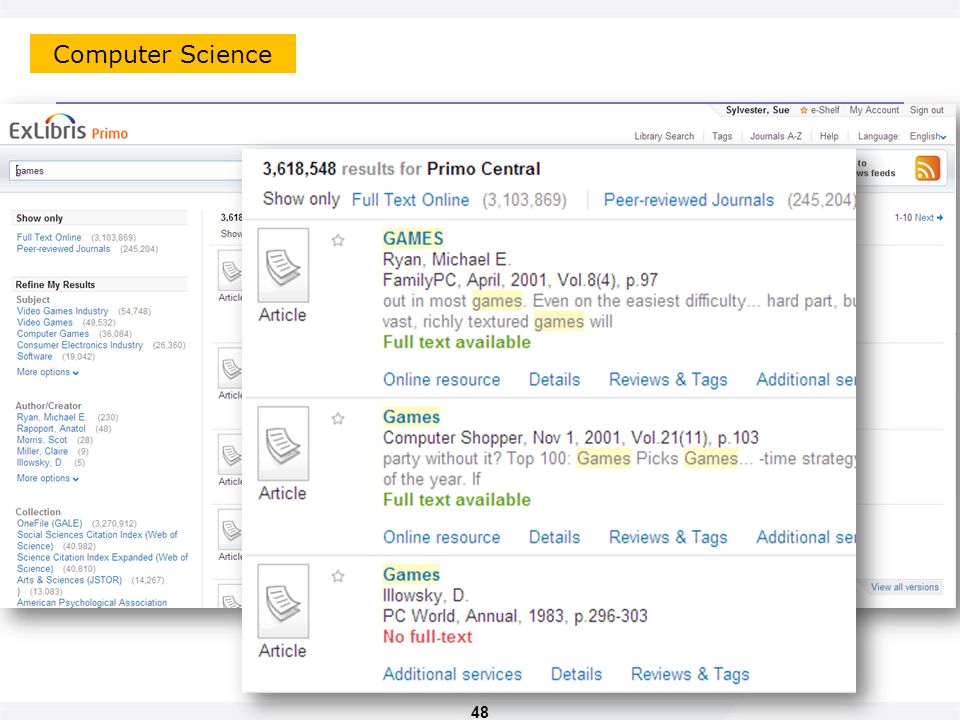Click Full text available under FamilyPC article
The image size is (960, 720).
457,342
